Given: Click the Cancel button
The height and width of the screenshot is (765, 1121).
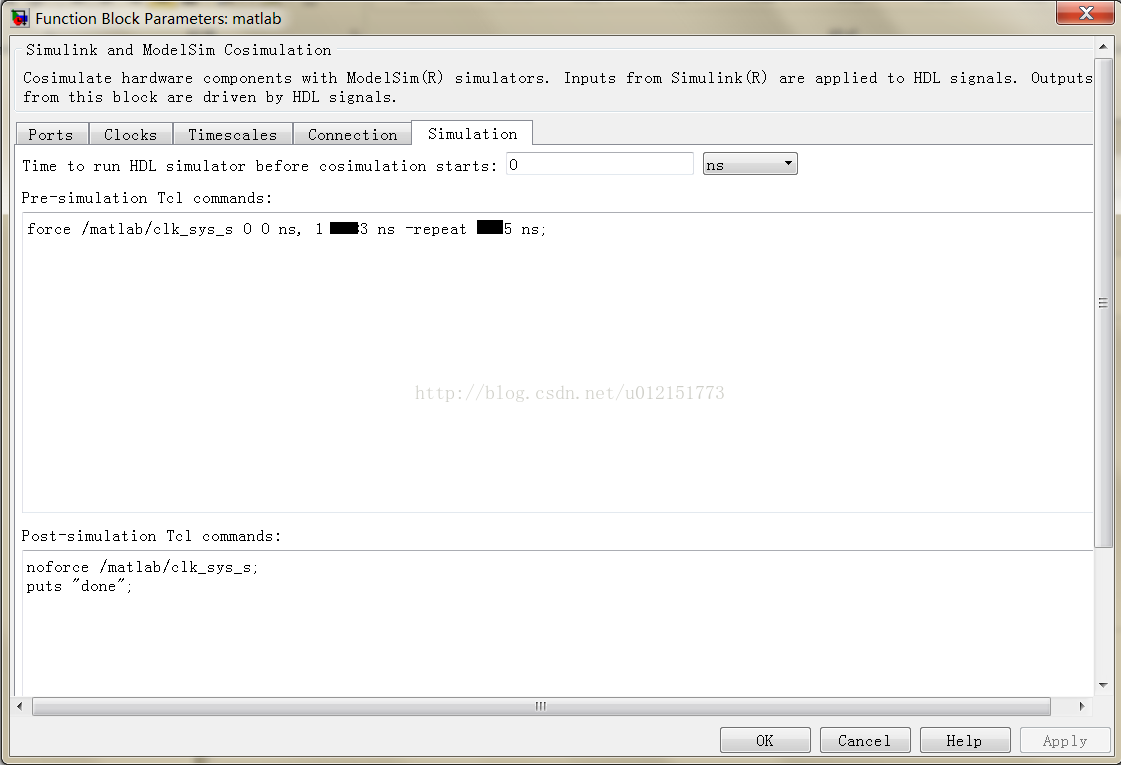Looking at the screenshot, I should pos(865,740).
